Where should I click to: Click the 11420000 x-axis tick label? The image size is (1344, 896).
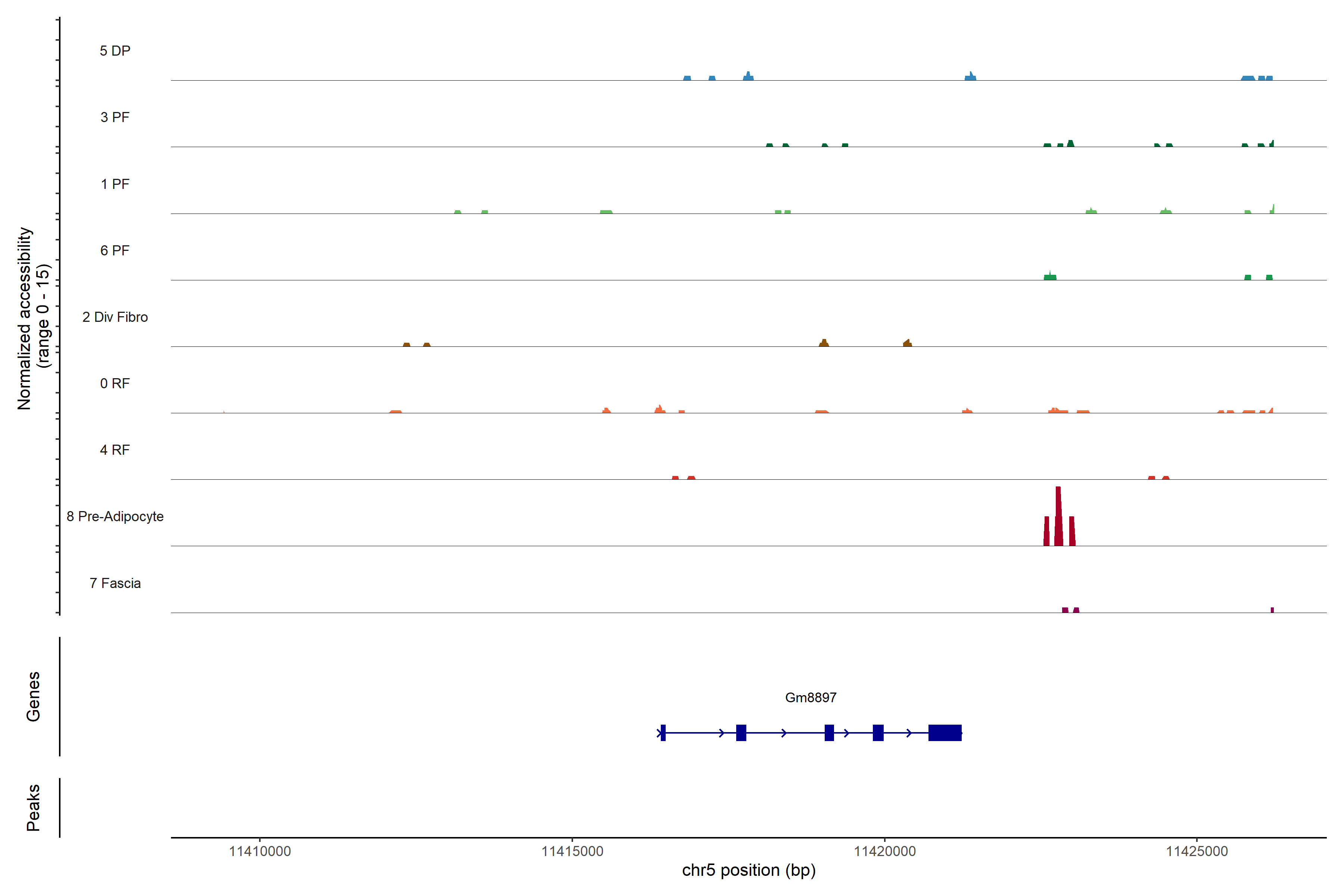pos(884,851)
